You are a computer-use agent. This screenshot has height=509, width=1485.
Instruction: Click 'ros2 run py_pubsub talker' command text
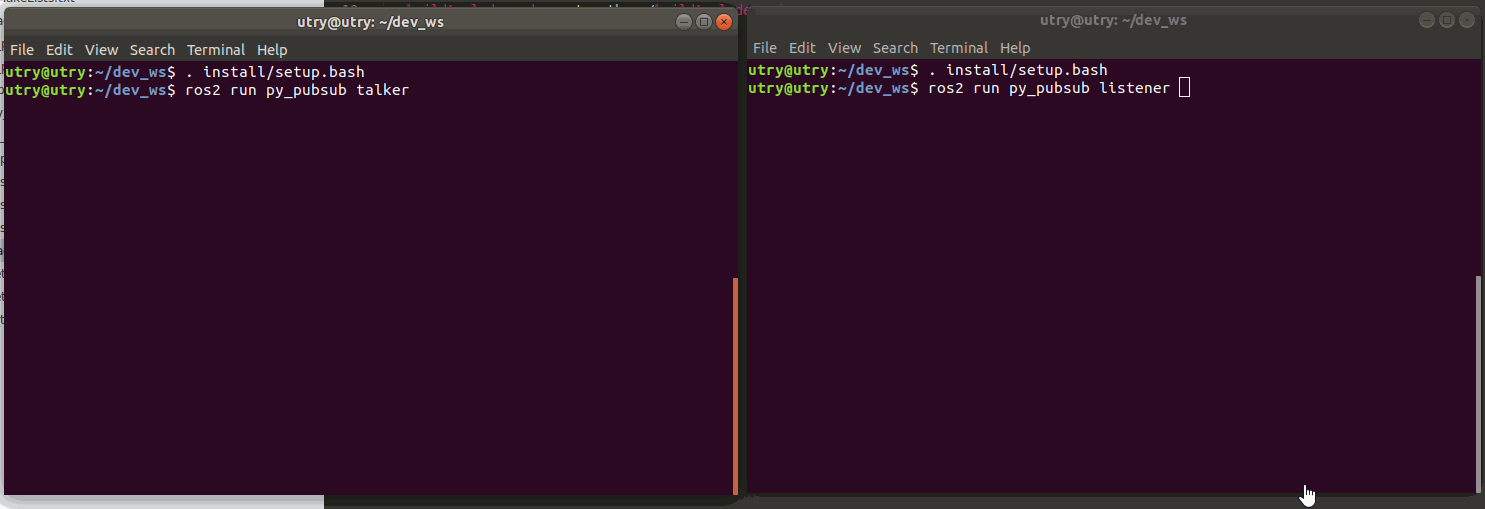tap(297, 90)
